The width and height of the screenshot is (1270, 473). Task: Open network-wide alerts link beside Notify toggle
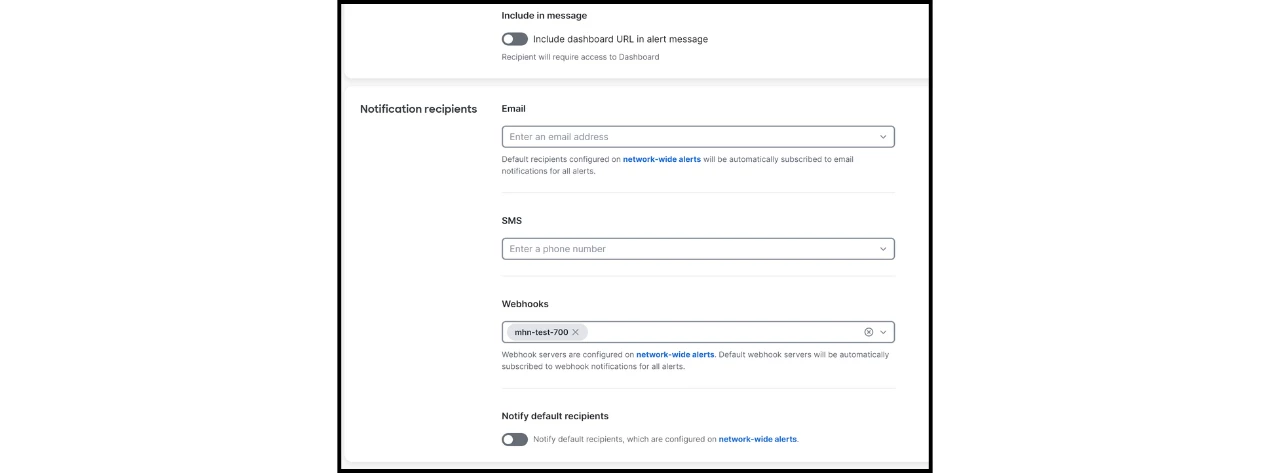pyautogui.click(x=758, y=439)
